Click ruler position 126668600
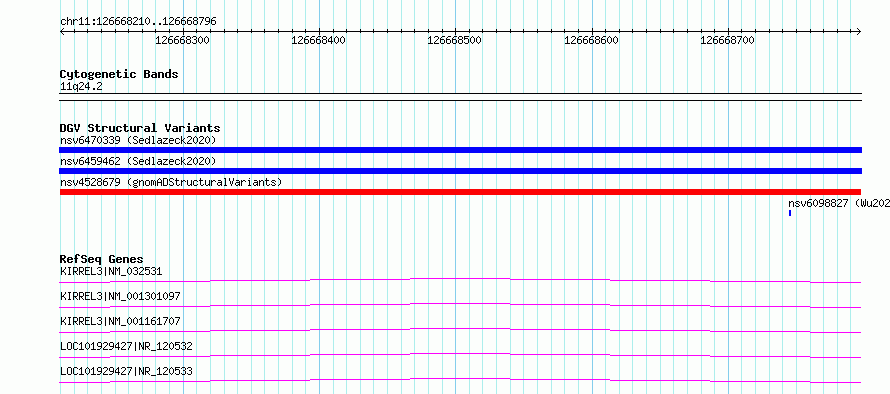This screenshot has width=890, height=394. coord(591,40)
